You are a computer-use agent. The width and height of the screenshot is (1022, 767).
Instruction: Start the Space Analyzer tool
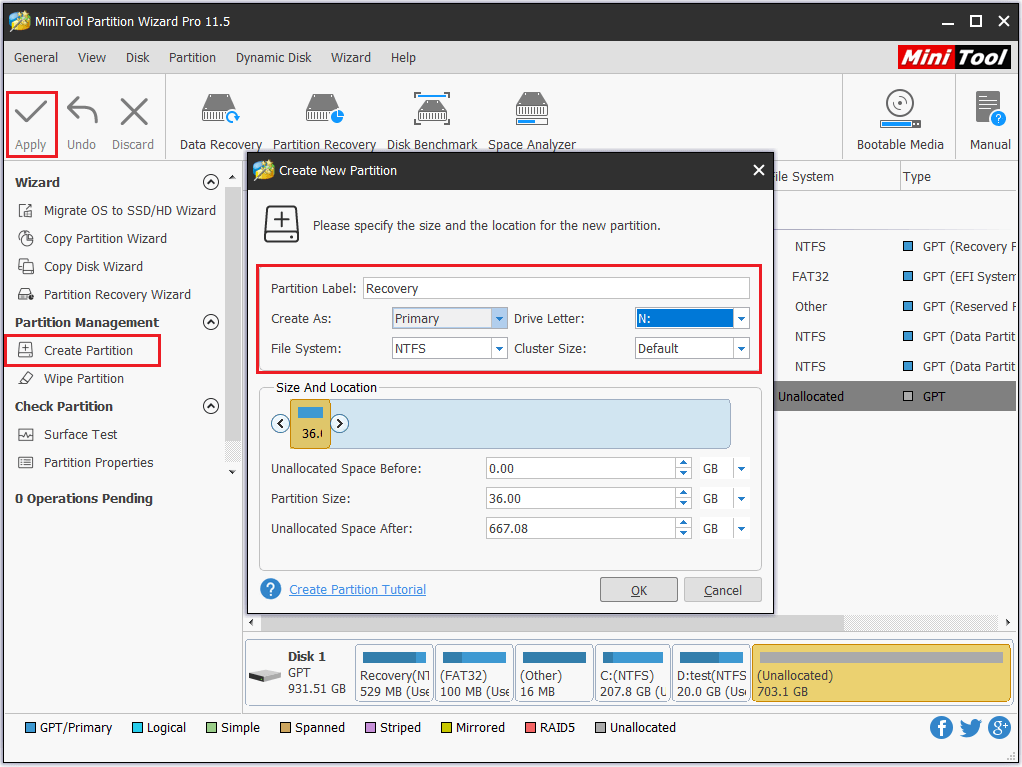(531, 110)
